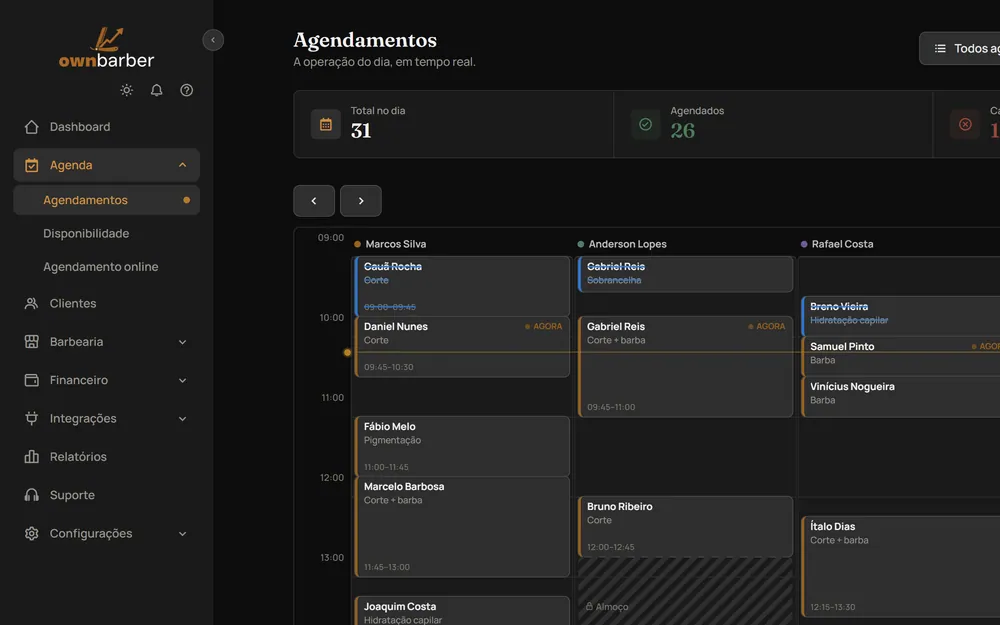Go to previous day with left arrow
Viewport: 1000px width, 625px height.
[314, 201]
